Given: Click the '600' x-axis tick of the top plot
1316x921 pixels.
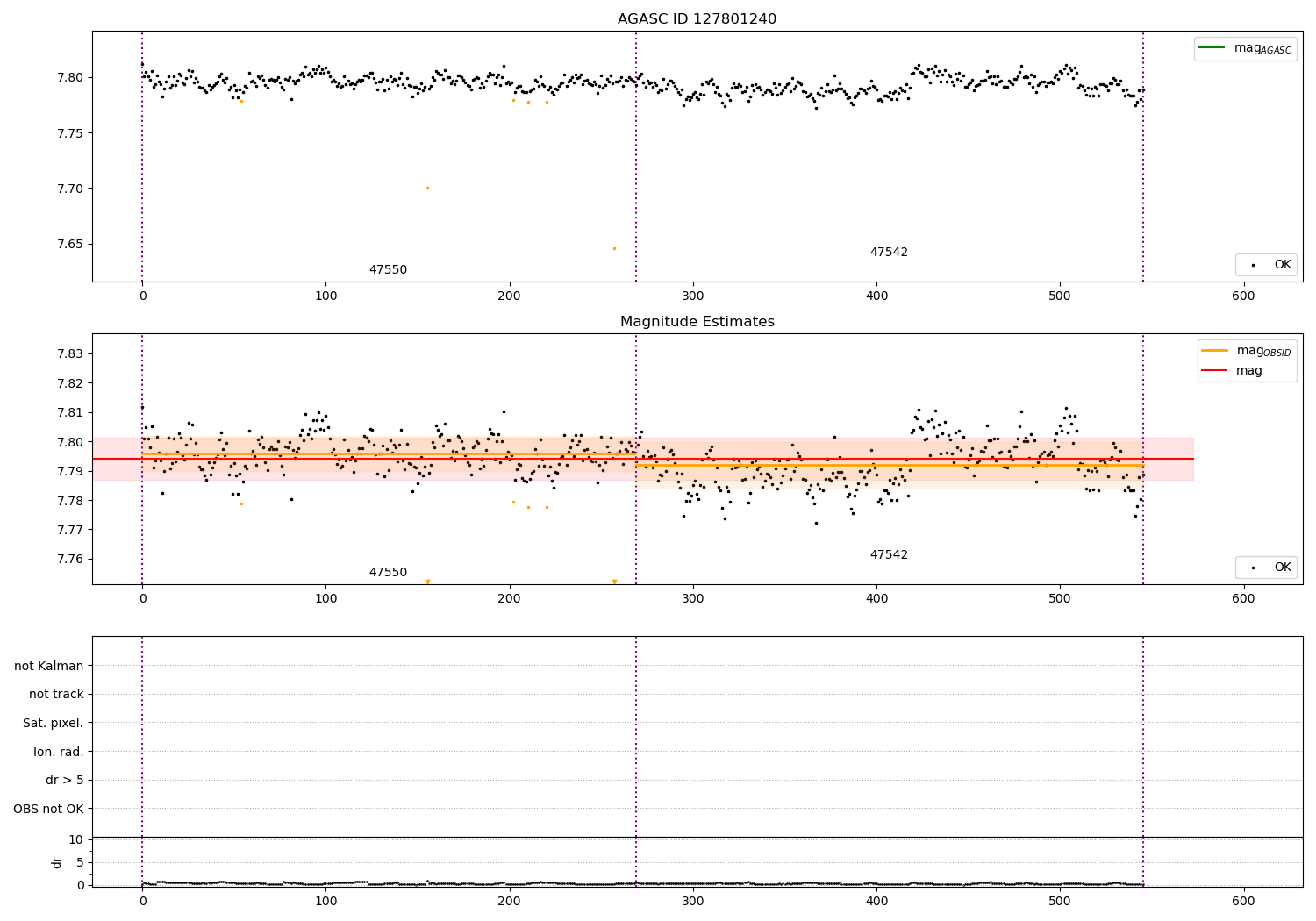Looking at the screenshot, I should [1243, 296].
